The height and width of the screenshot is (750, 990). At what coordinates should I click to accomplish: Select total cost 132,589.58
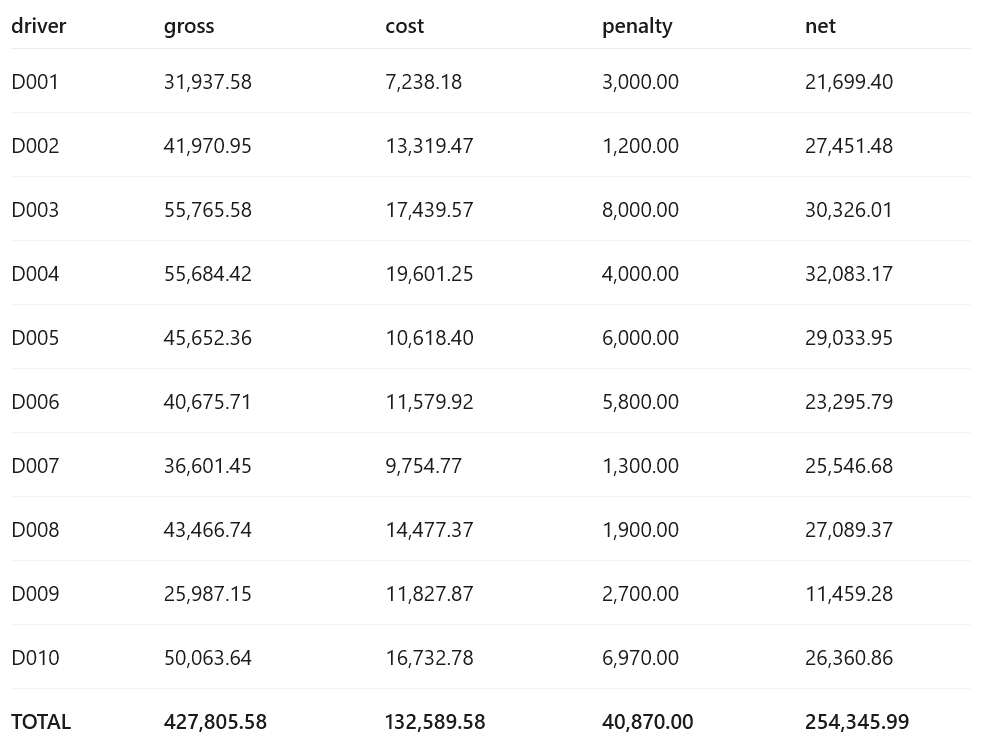tap(435, 722)
